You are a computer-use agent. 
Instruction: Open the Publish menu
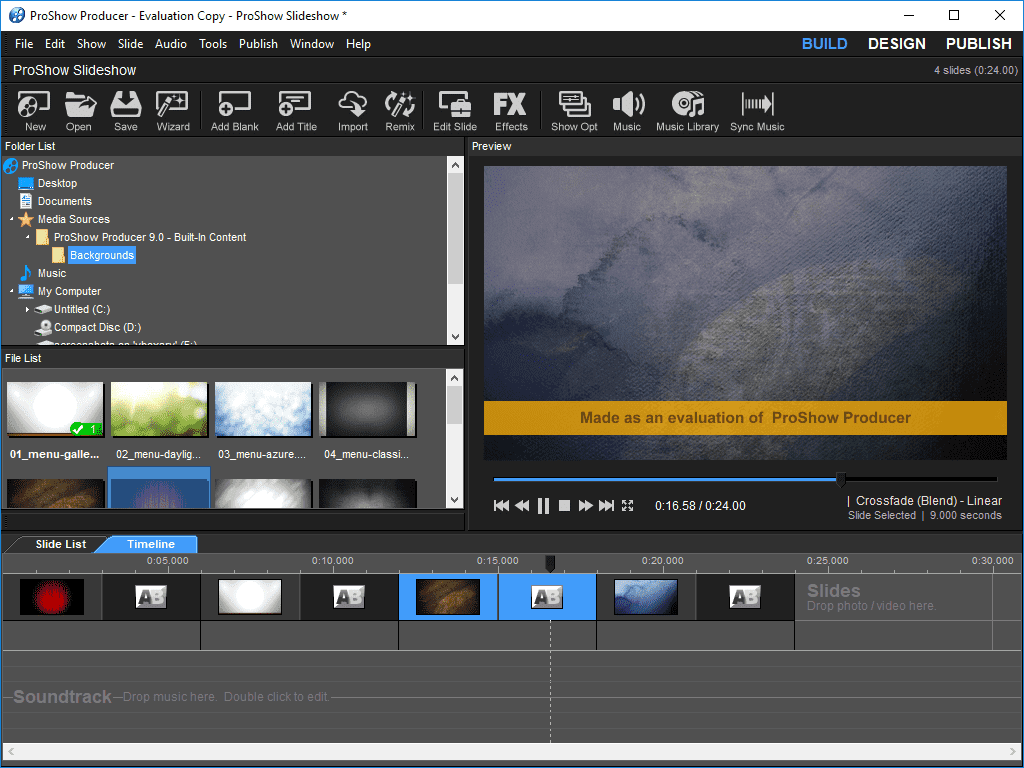pos(258,44)
